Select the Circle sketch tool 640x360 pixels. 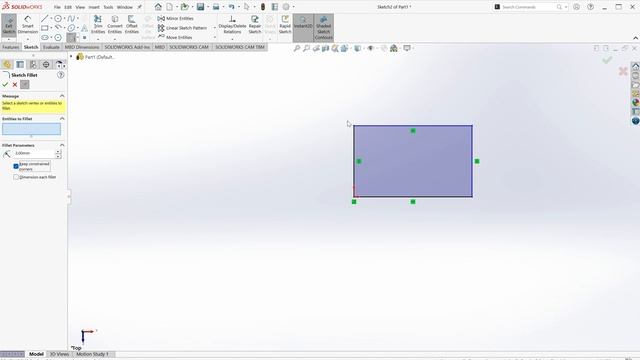pos(58,18)
